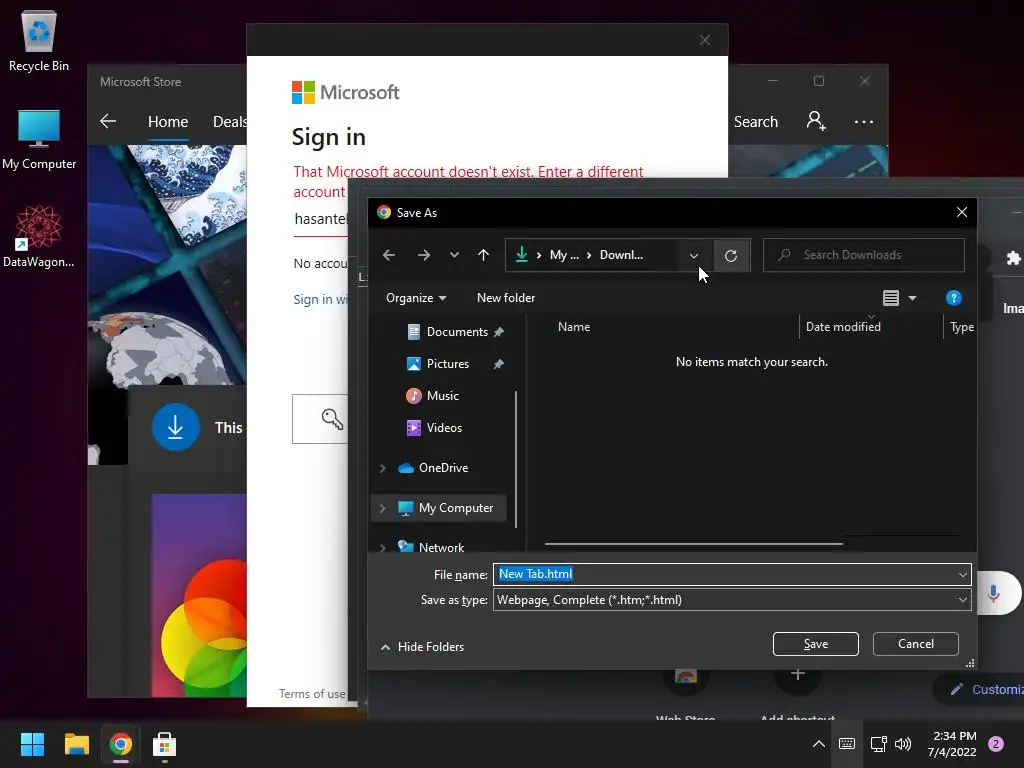Open the Organize menu
1024x768 pixels.
[x=416, y=298]
